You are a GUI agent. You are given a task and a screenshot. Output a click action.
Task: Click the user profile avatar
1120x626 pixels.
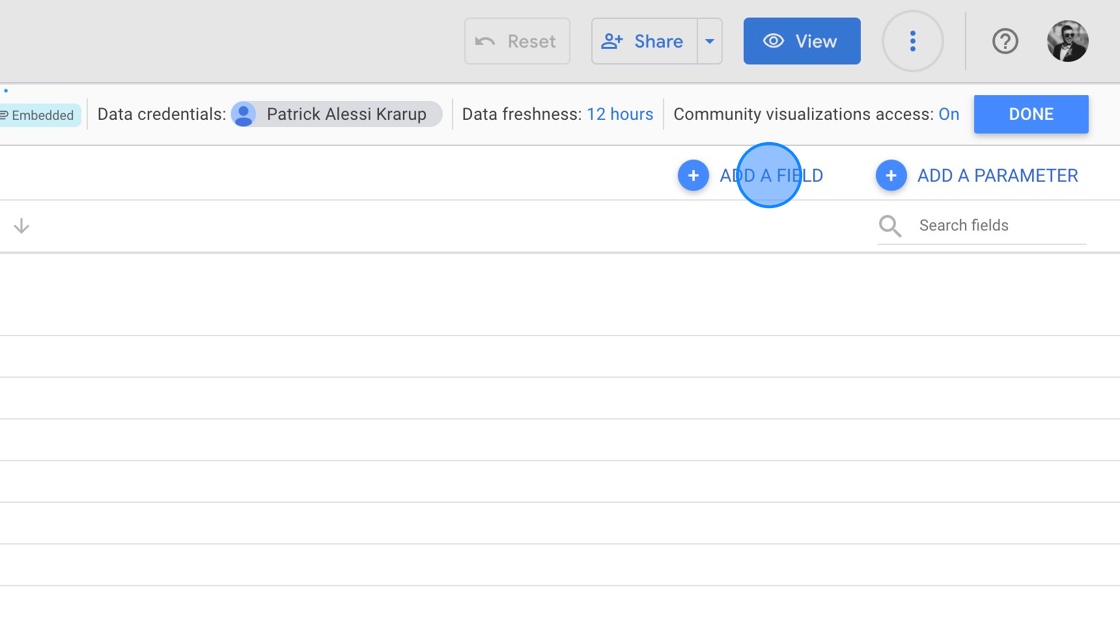coord(1067,41)
